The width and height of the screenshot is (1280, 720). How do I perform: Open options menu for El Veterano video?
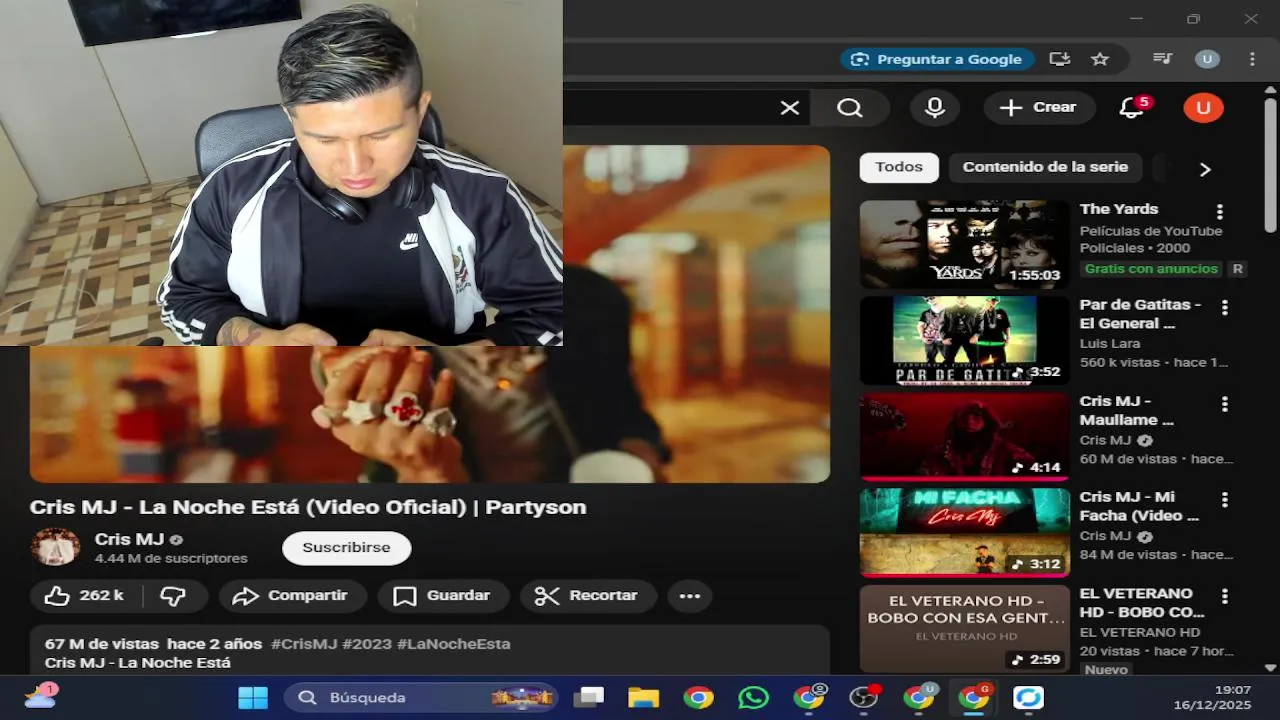(1224, 596)
